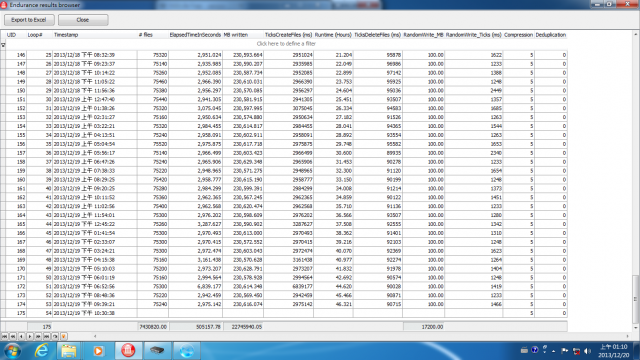640x360 pixels.
Task: Click the refresh navigator icon
Action: pos(55,336)
